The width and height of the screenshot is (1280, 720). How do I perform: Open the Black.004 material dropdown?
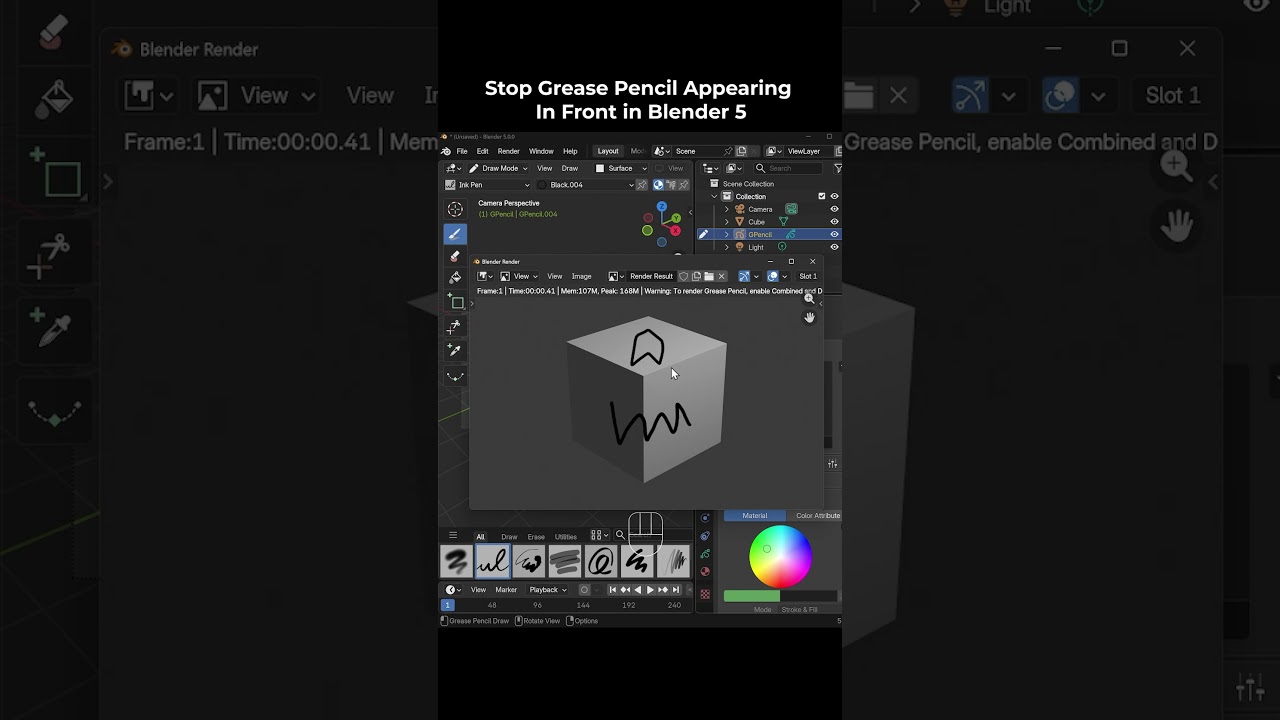click(x=585, y=185)
